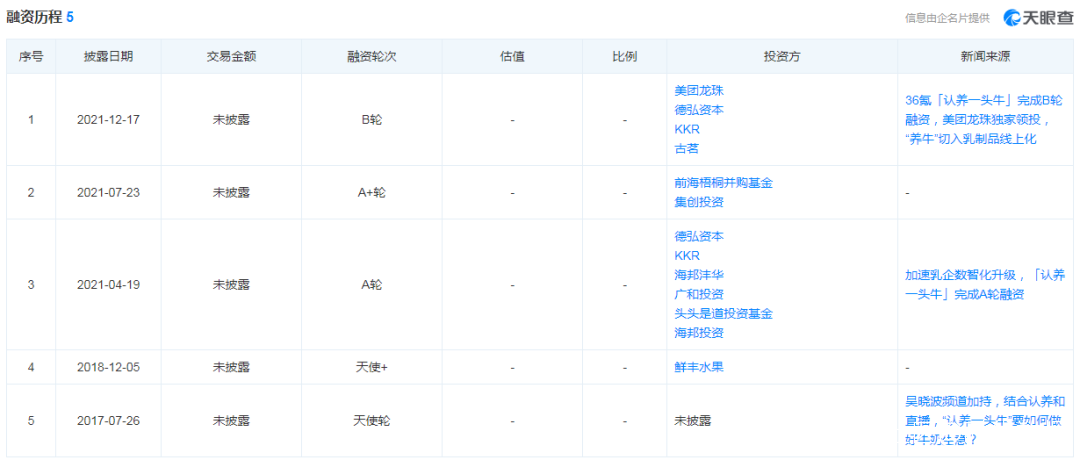Viewport: 1080px width, 460px height.
Task: Select date cell 2018-12-05
Action: pyautogui.click(x=108, y=367)
